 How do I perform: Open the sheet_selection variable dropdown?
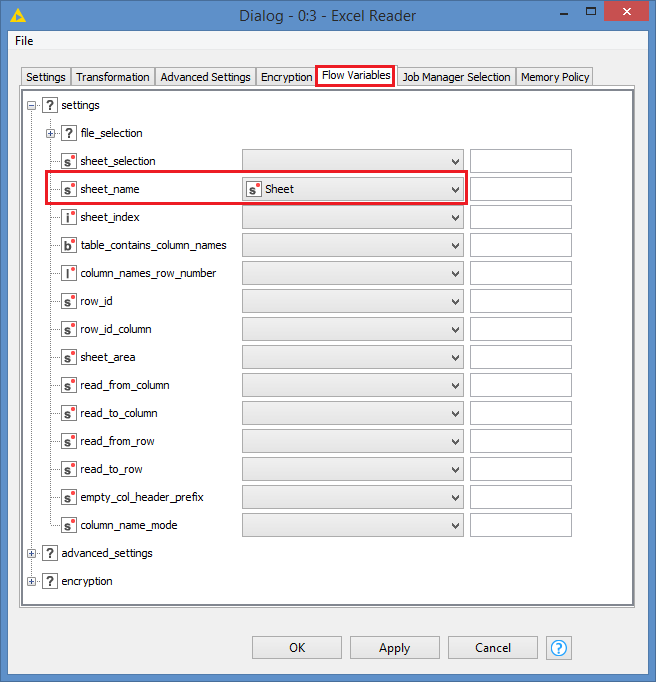pos(353,161)
